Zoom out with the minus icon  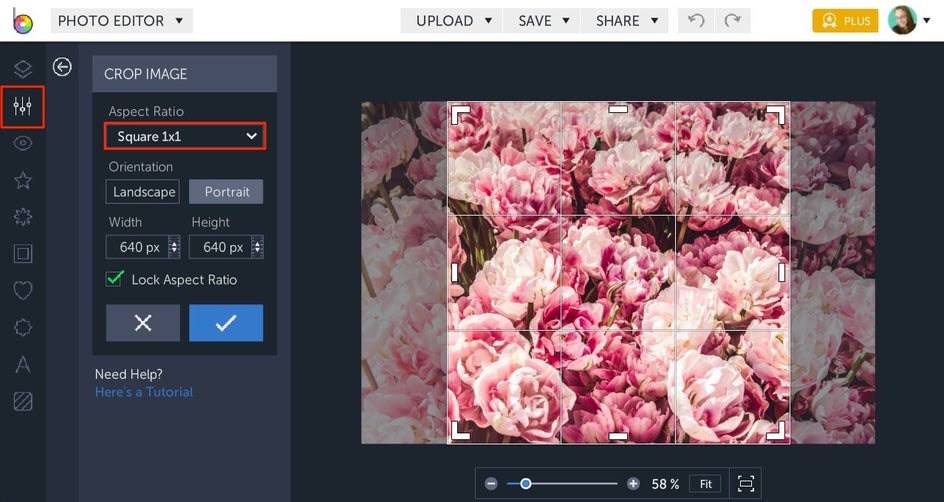491,483
